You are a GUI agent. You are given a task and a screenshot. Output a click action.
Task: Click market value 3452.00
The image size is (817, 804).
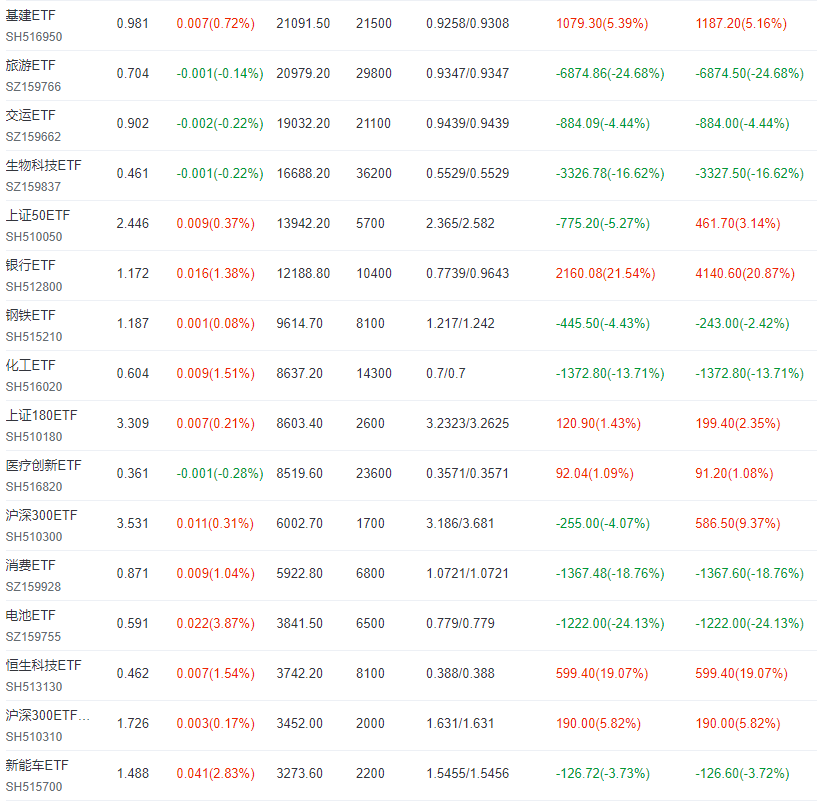(x=300, y=724)
